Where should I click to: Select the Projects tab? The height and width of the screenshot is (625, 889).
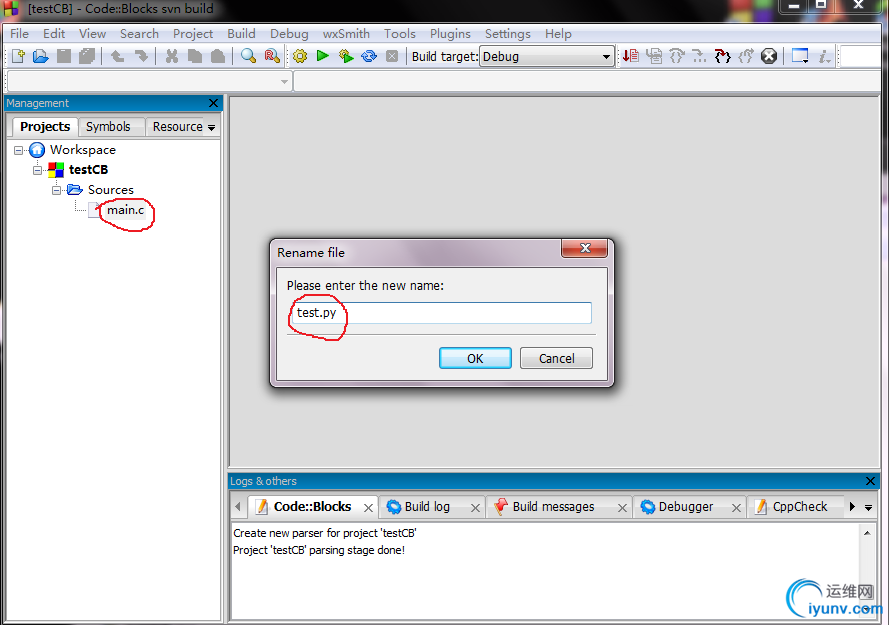pyautogui.click(x=45, y=126)
